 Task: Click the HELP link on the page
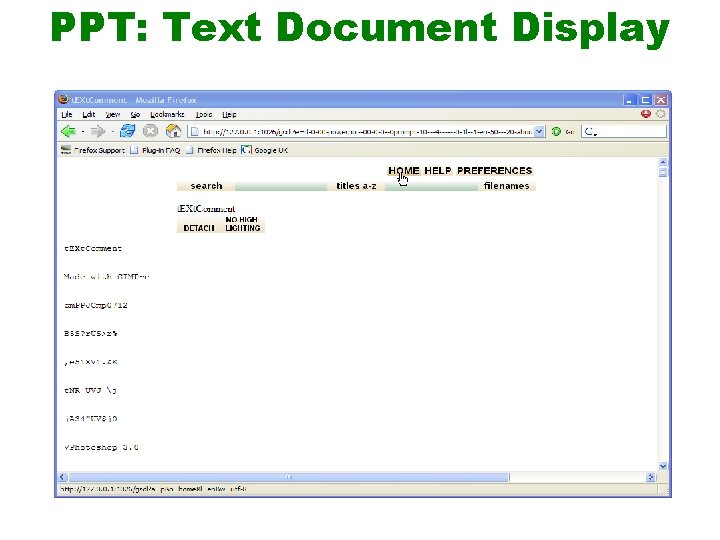(x=438, y=170)
